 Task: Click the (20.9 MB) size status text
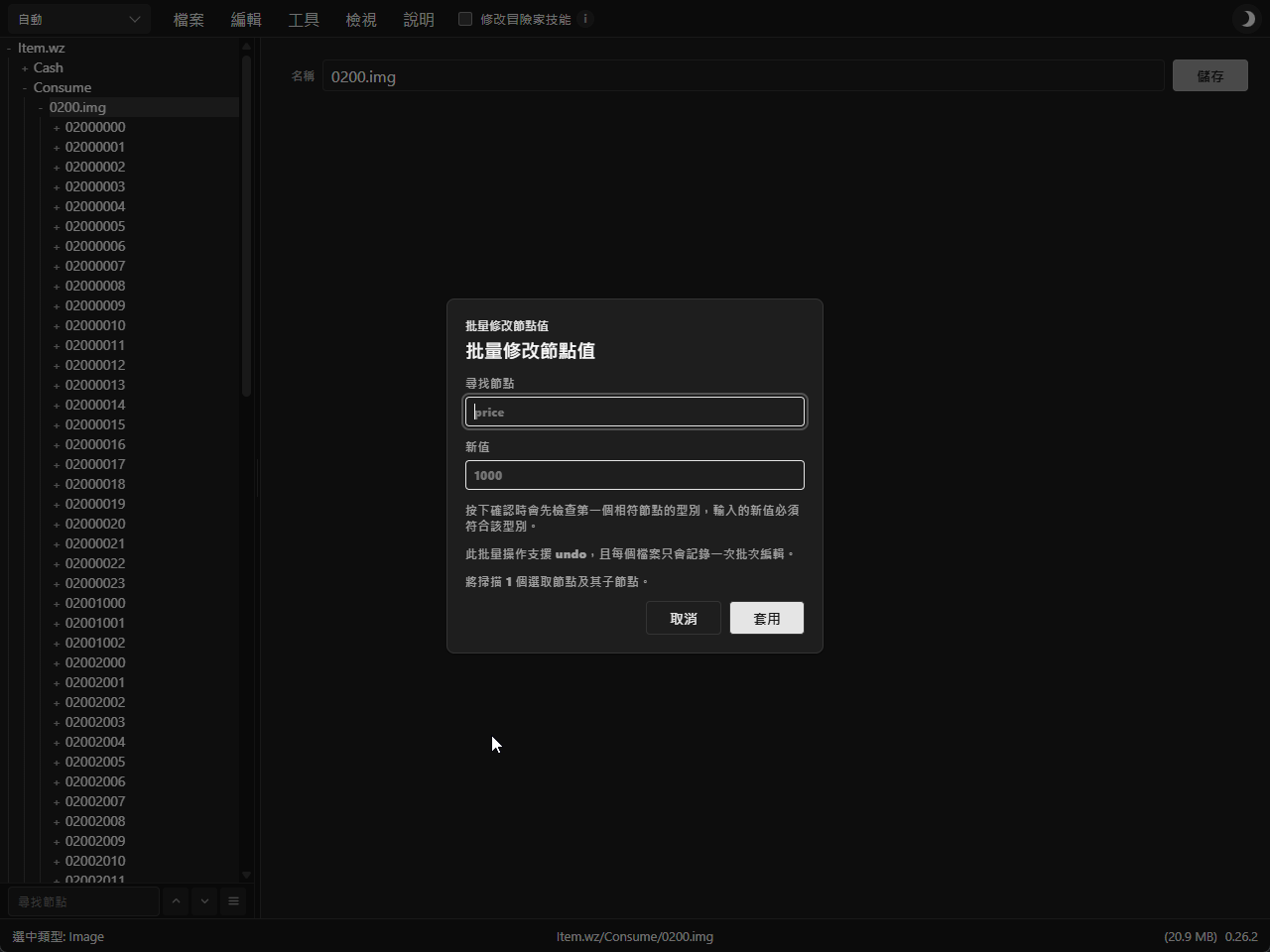pyautogui.click(x=1191, y=936)
